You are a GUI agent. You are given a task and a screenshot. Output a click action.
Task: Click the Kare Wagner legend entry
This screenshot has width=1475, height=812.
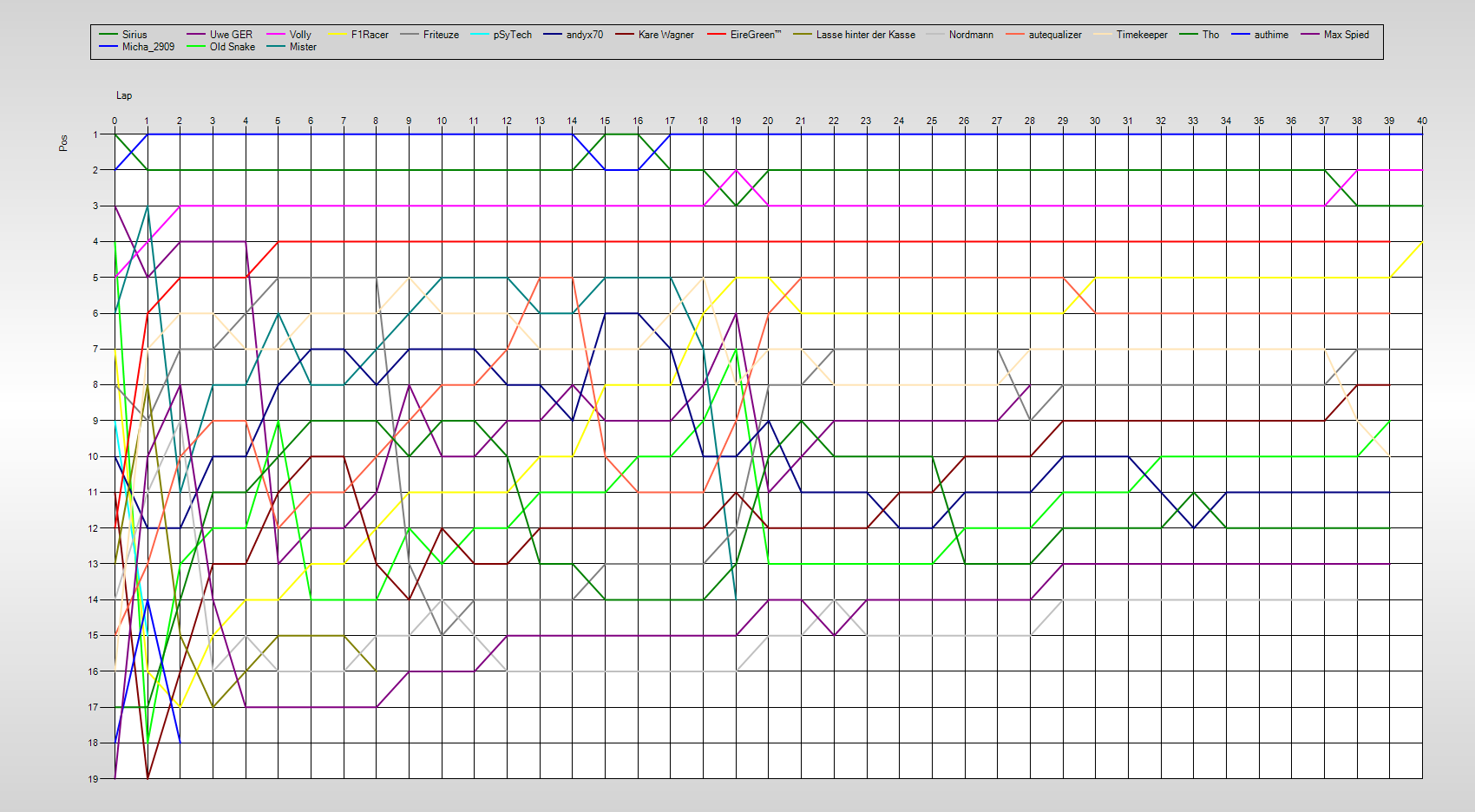pos(665,35)
